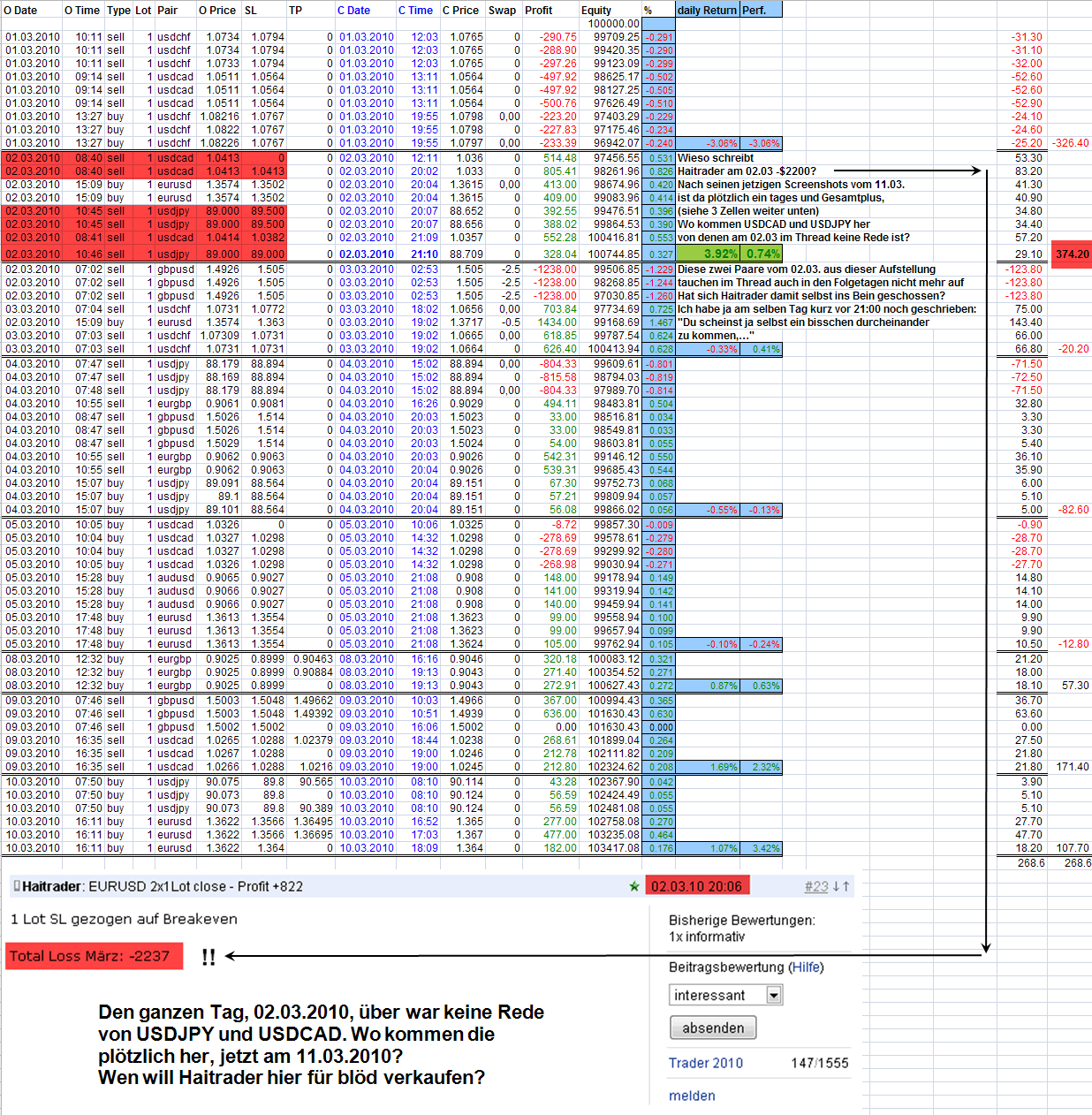Jump to next post with down arrow
Viewport: 1092px width, 1115px height.
pyautogui.click(x=837, y=886)
